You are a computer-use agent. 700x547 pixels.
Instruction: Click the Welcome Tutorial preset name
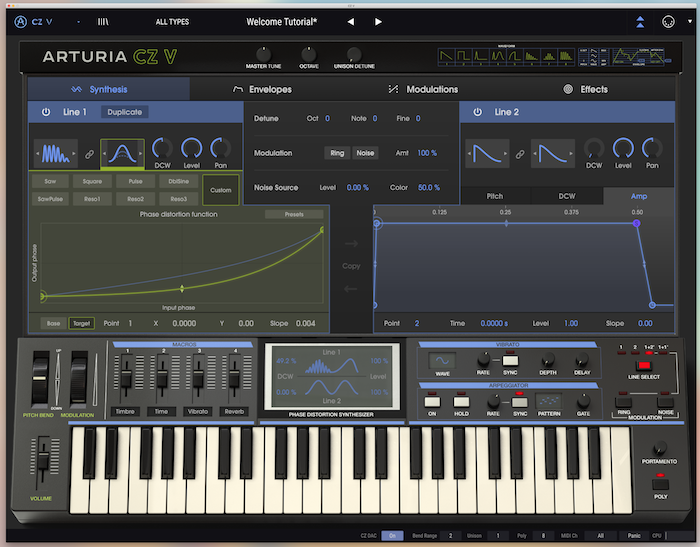(282, 21)
